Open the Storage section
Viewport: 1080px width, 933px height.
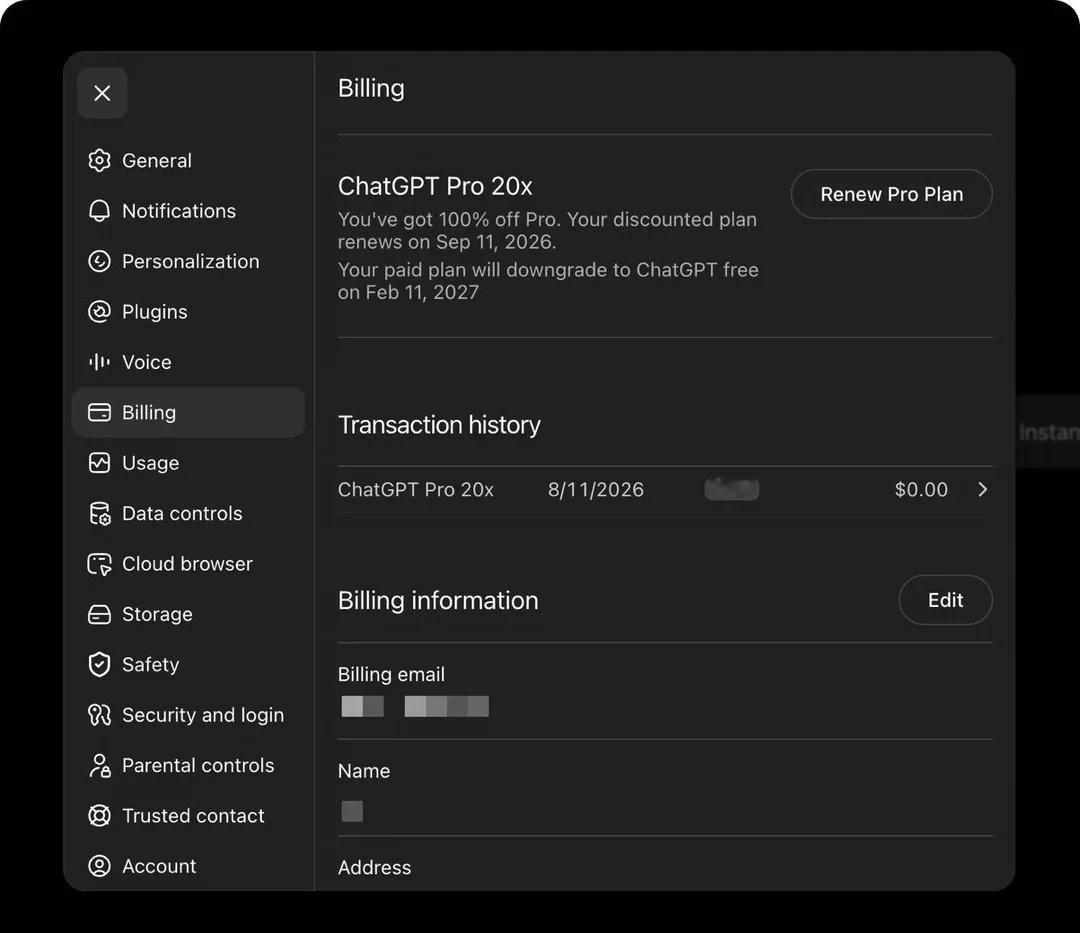click(x=188, y=614)
